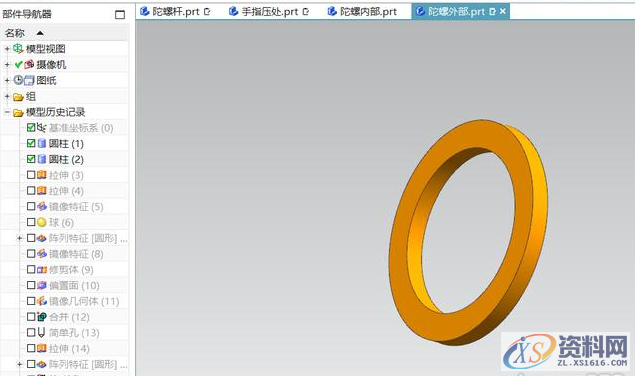Collapse the 模型历史记录 folder
The width and height of the screenshot is (635, 376).
(x=7, y=112)
